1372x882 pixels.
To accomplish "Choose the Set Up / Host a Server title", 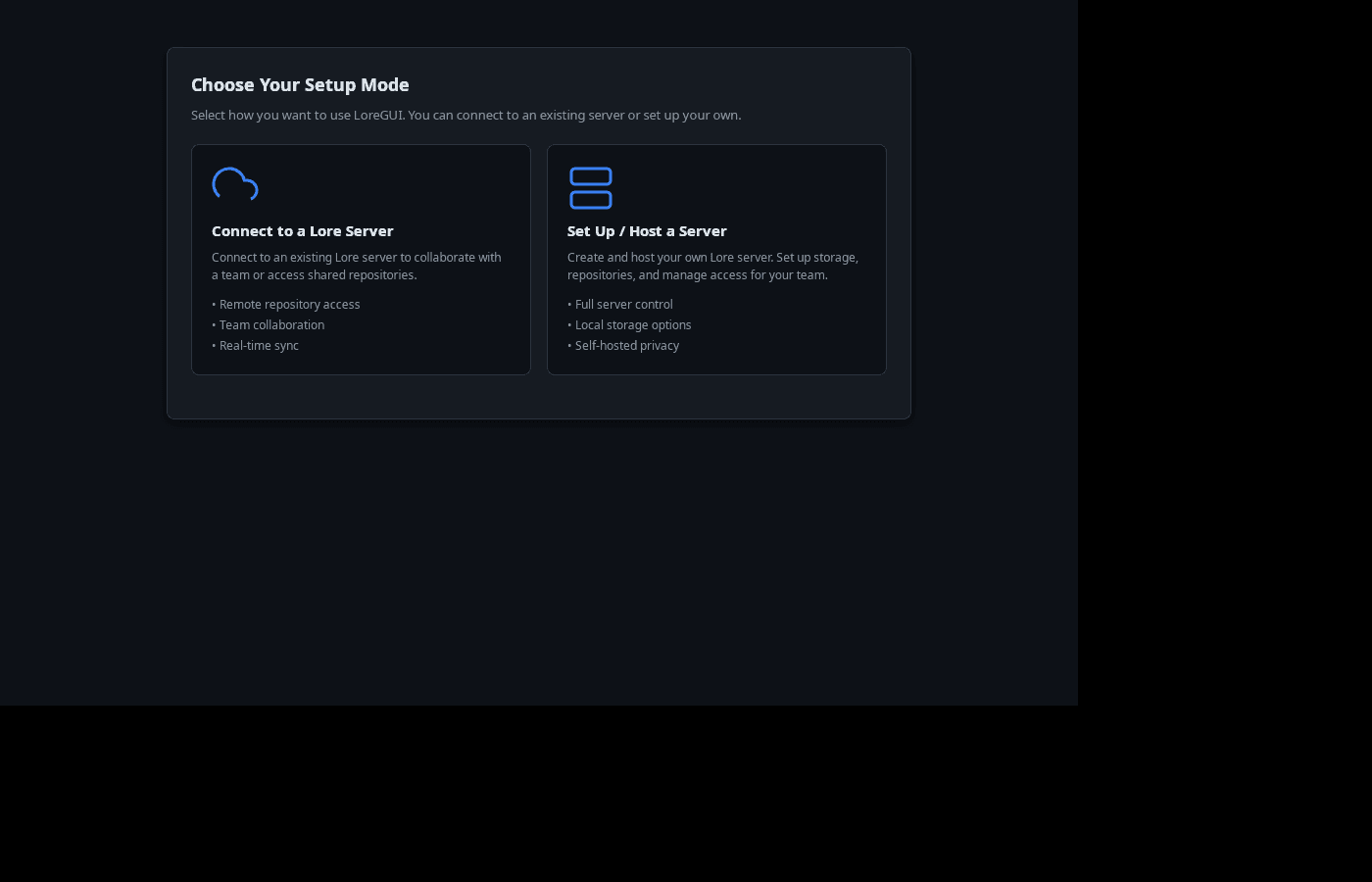I will tap(647, 231).
